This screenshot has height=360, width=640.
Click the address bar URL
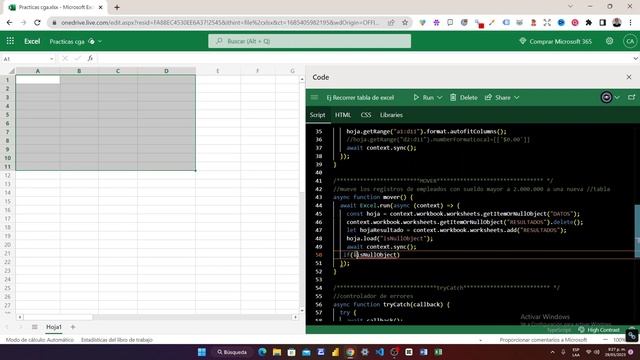click(x=220, y=22)
